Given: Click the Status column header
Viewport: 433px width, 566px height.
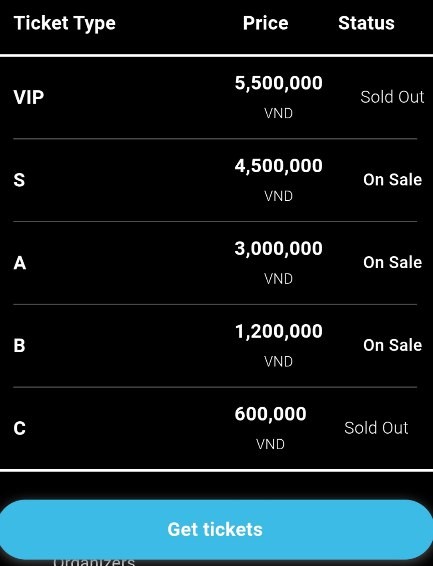Looking at the screenshot, I should (x=366, y=23).
